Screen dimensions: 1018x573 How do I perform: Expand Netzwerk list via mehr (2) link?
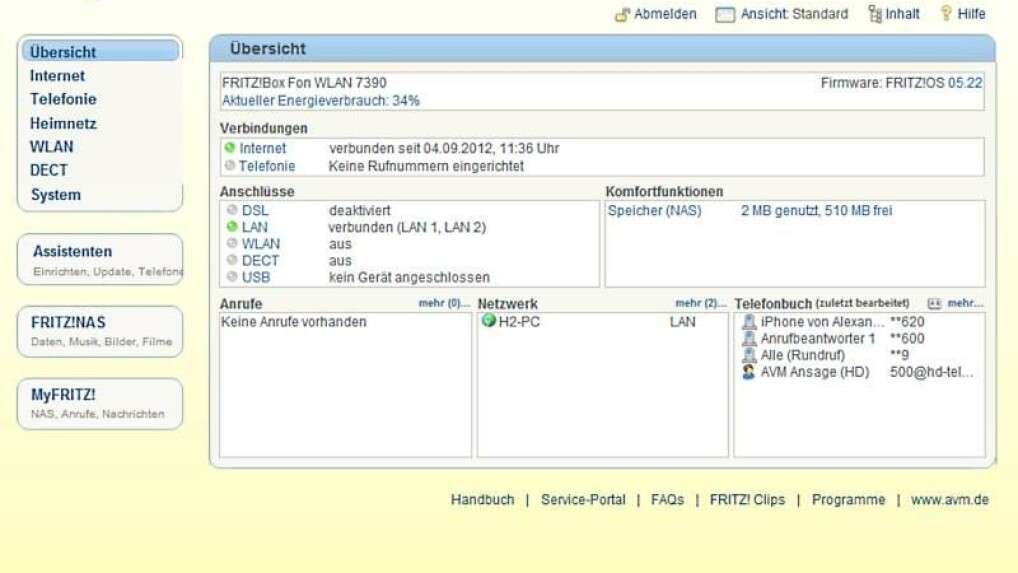701,303
